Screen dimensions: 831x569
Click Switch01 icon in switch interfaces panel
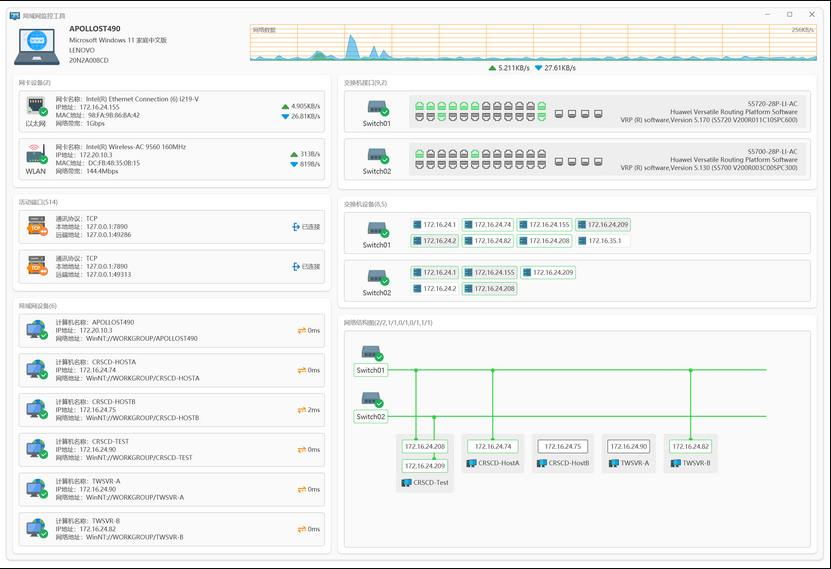click(x=378, y=109)
